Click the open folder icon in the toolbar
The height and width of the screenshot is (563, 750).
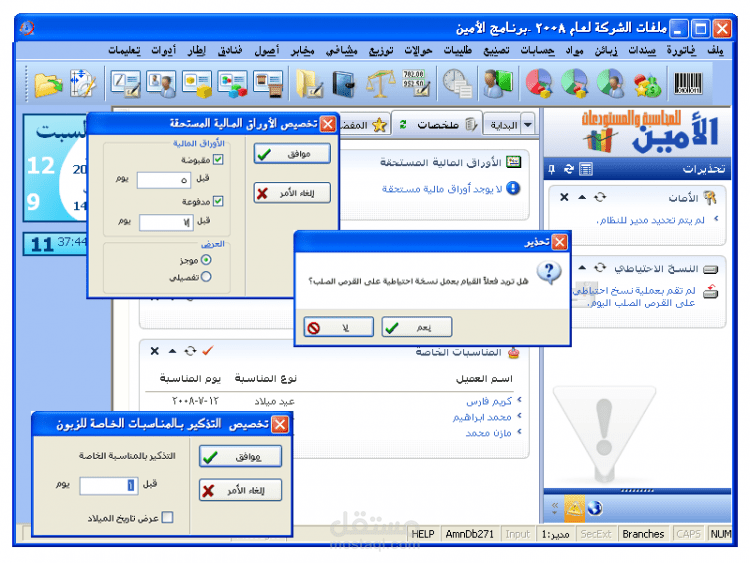tap(48, 84)
